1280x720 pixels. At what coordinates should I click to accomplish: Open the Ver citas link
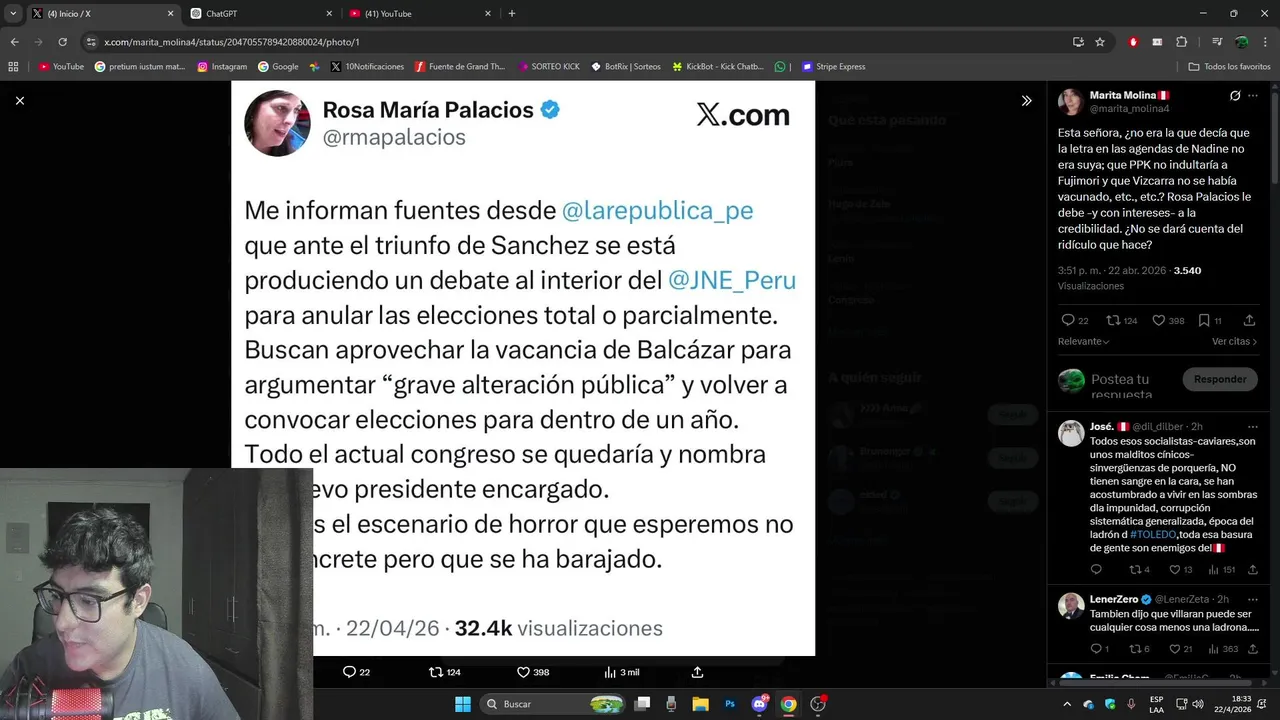(x=1234, y=341)
